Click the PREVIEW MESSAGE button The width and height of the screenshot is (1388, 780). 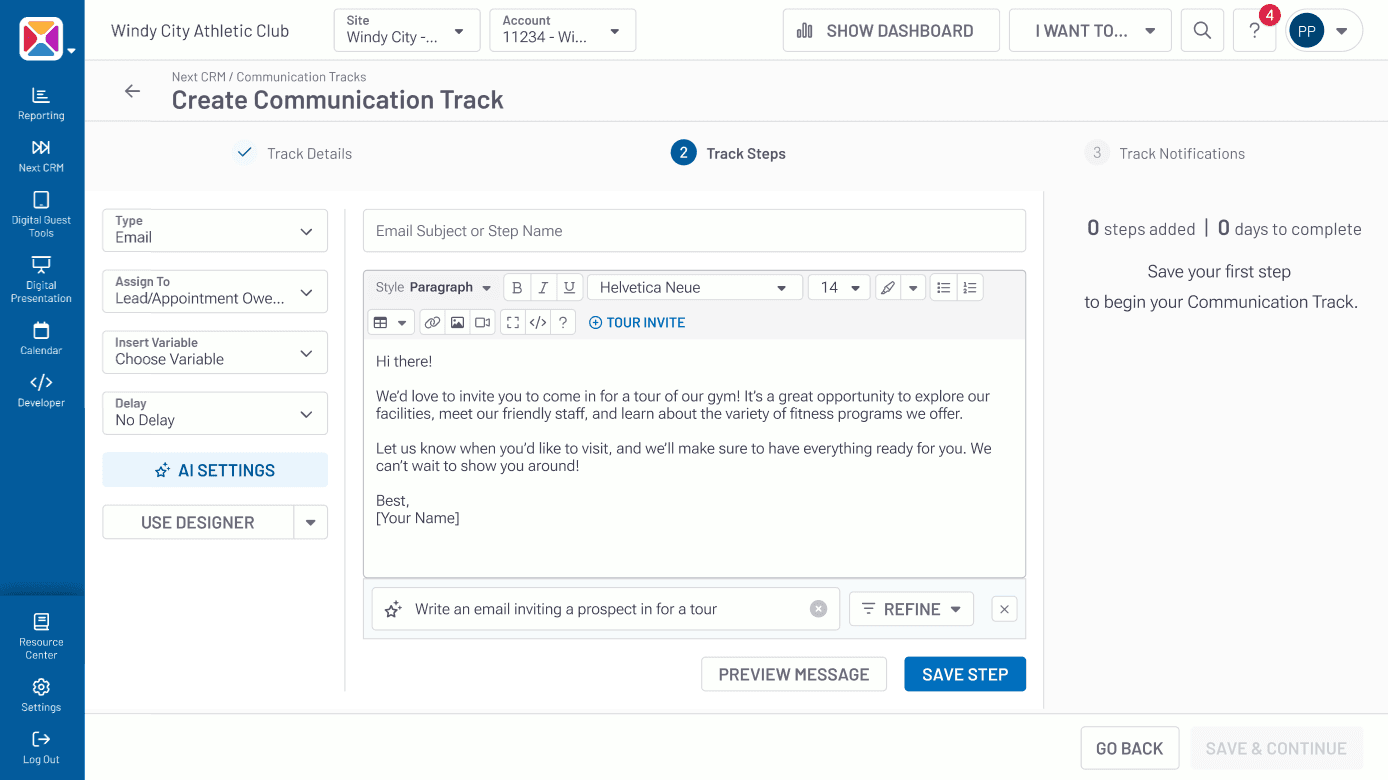click(793, 673)
